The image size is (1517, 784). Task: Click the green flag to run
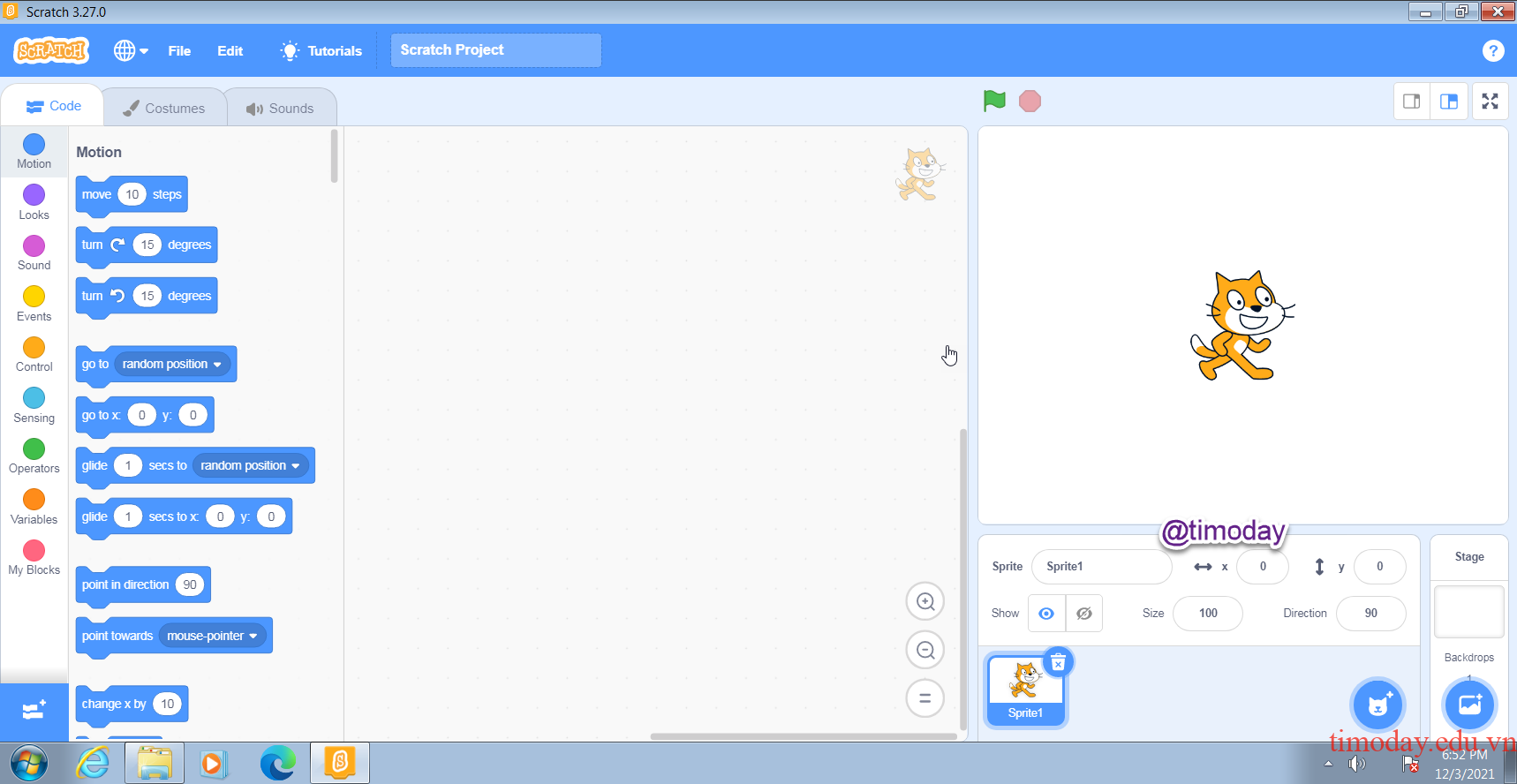pyautogui.click(x=994, y=101)
